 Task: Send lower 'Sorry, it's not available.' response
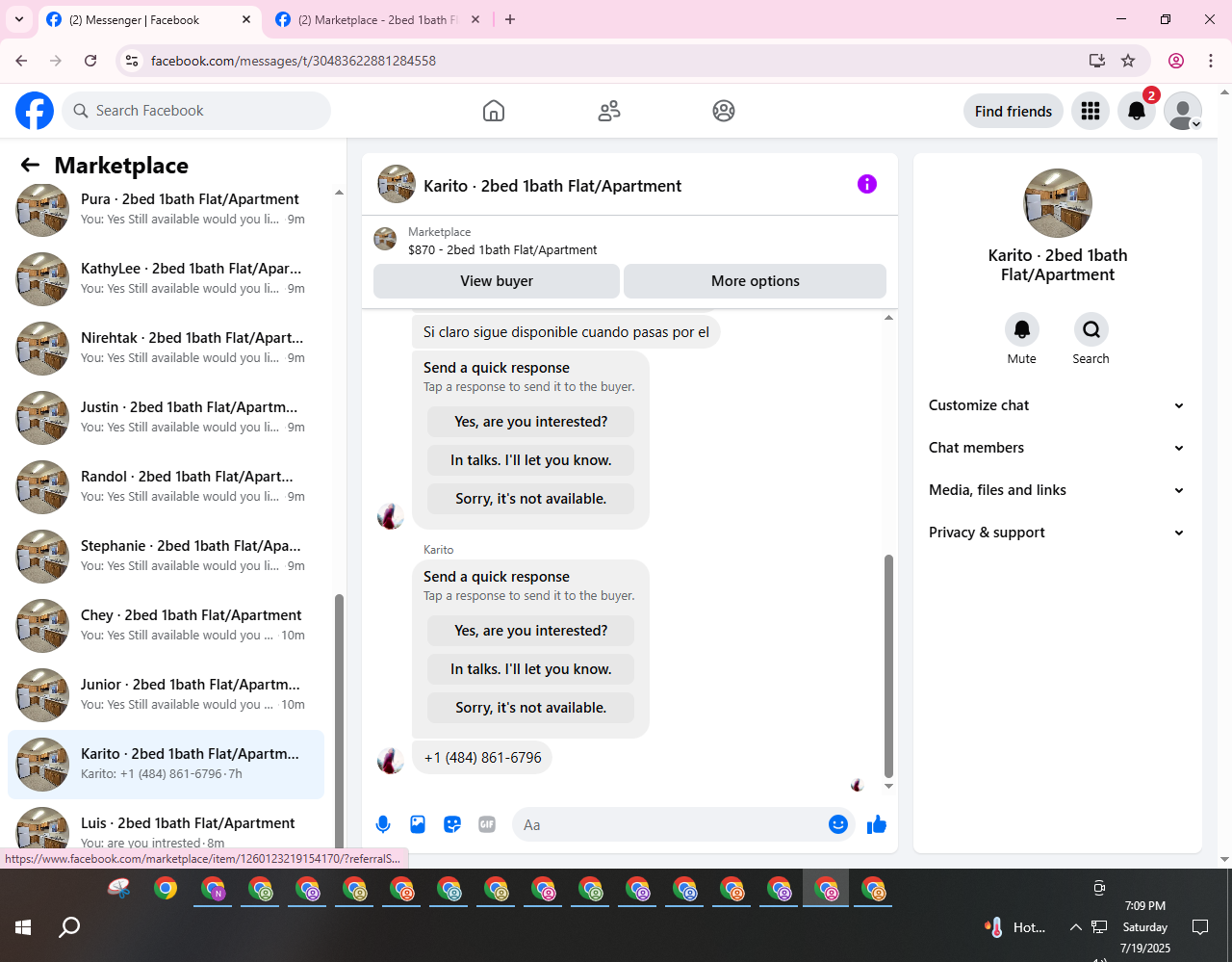tap(531, 708)
